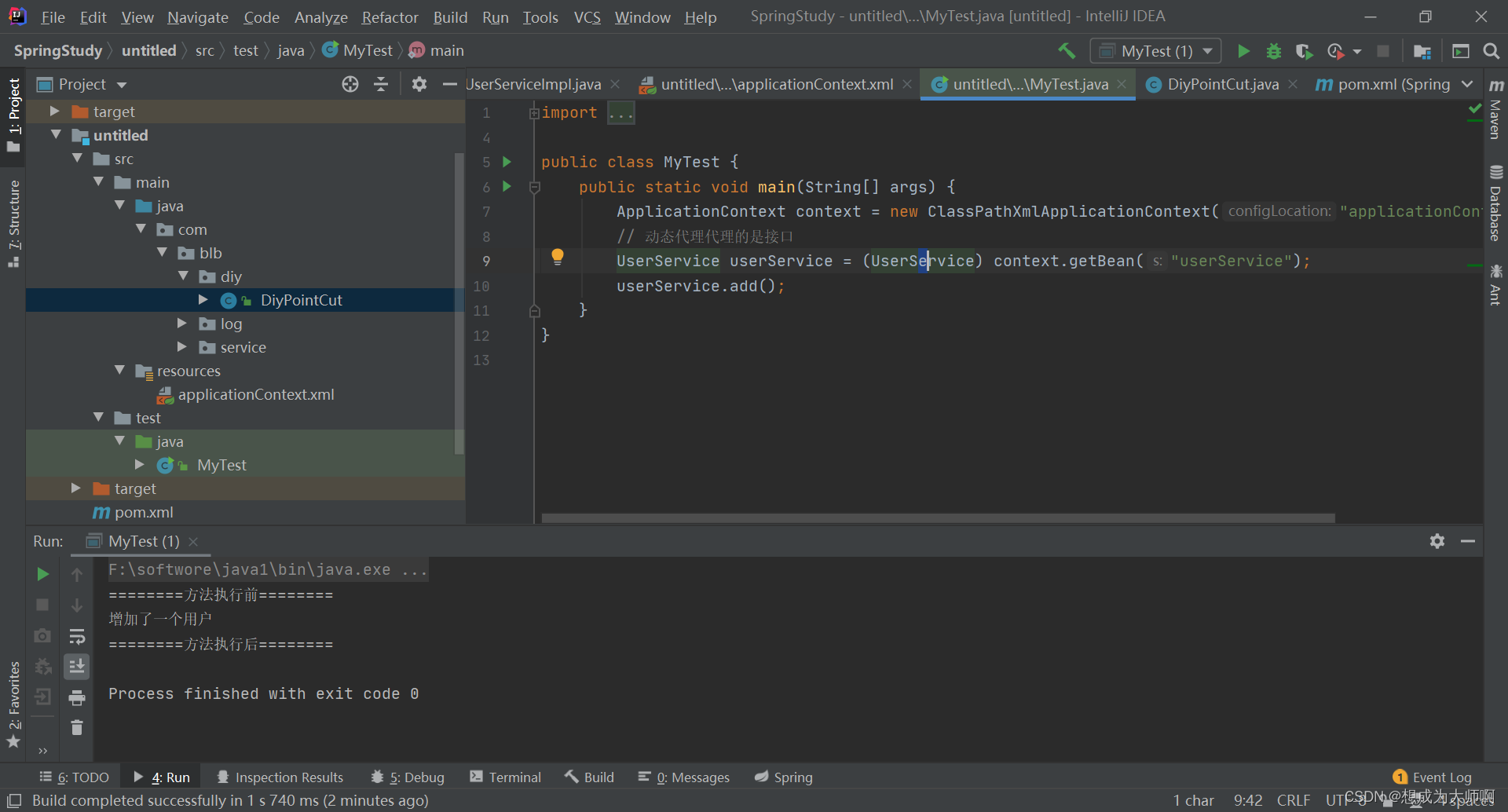Open the Event Log
The image size is (1508, 812).
(1433, 777)
